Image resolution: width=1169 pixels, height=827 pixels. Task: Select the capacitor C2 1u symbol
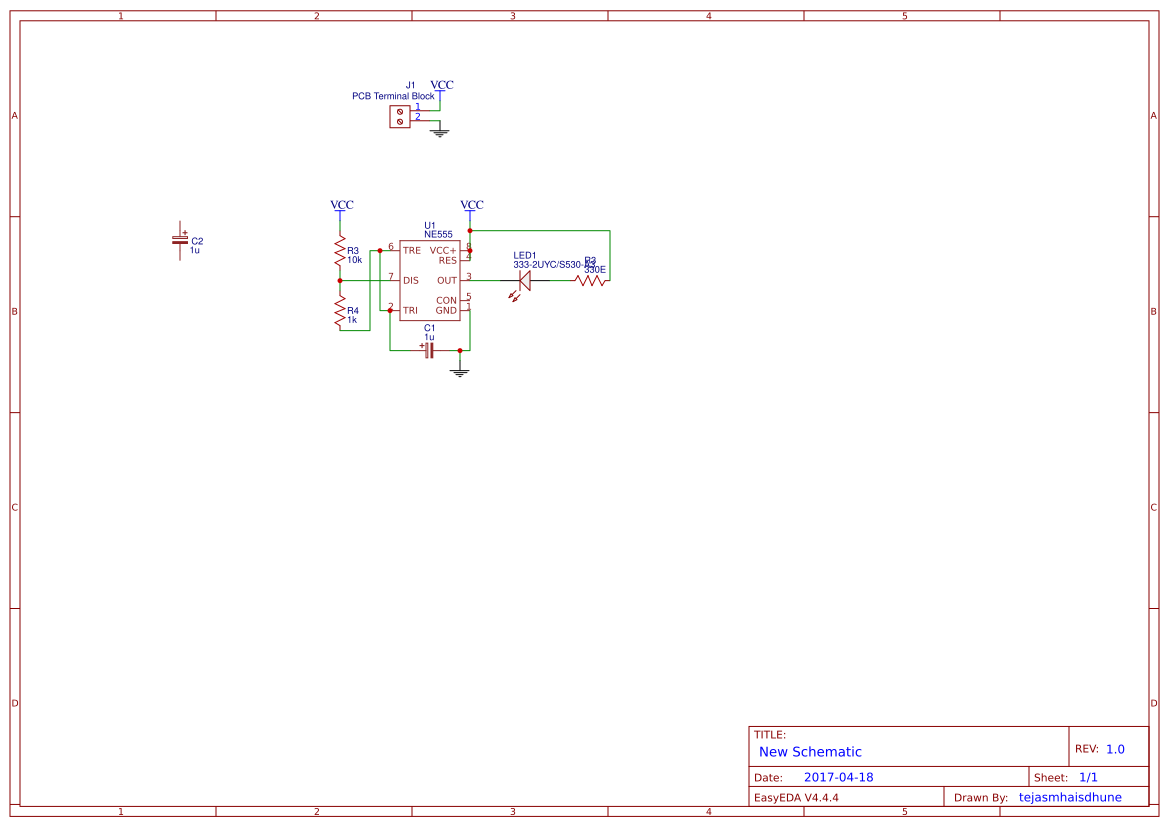(180, 240)
